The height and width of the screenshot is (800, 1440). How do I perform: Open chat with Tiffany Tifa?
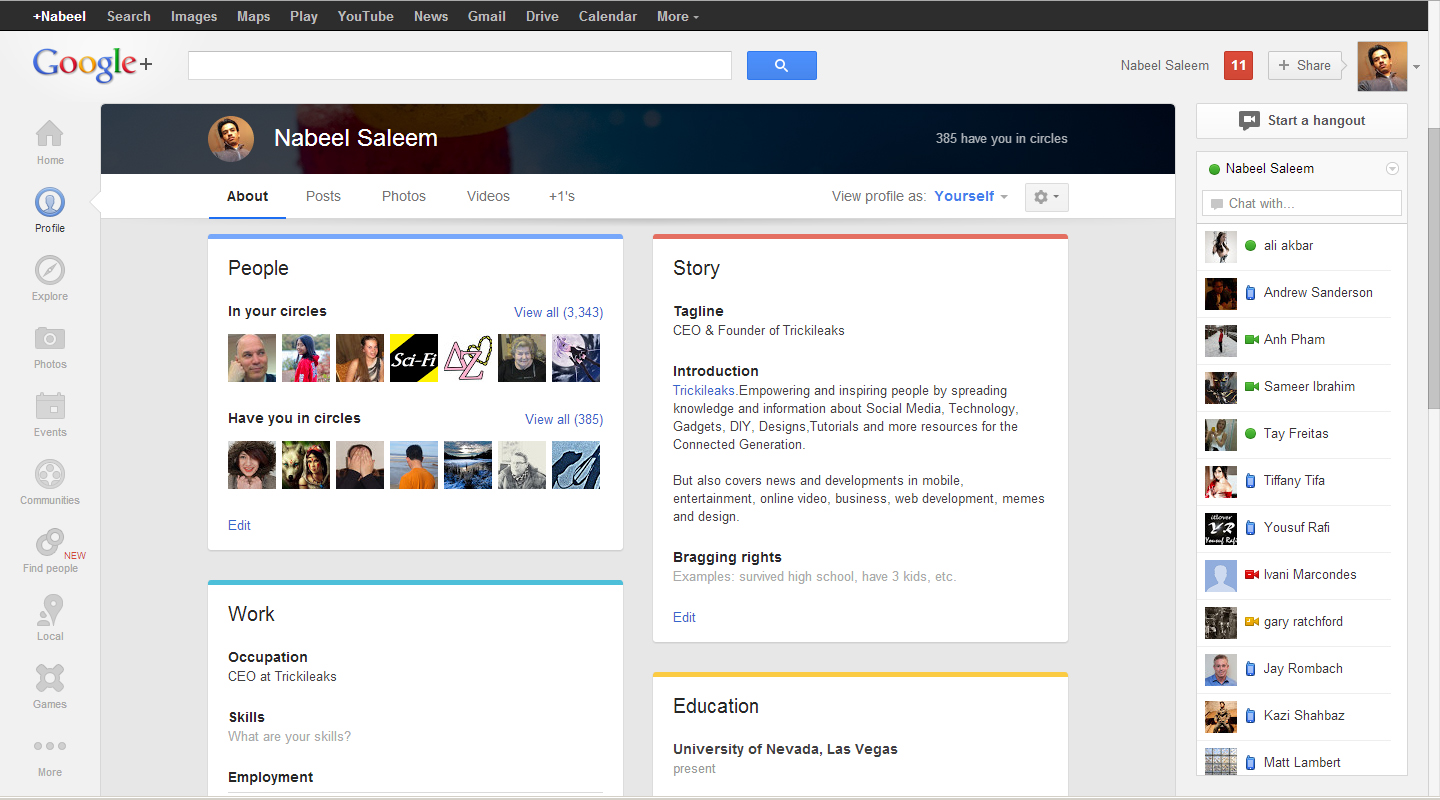1298,481
